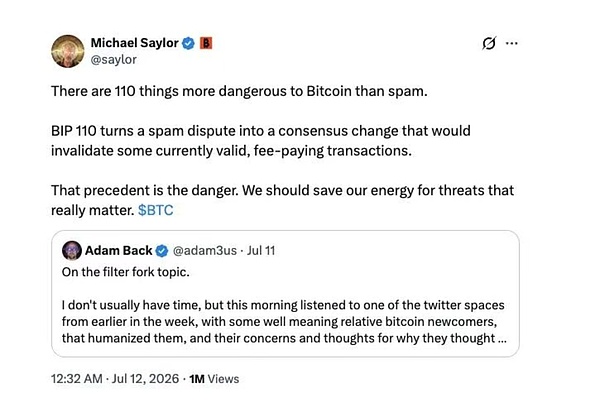600x407 pixels.
Task: Click the $BTC cashtag link
Action: (156, 210)
